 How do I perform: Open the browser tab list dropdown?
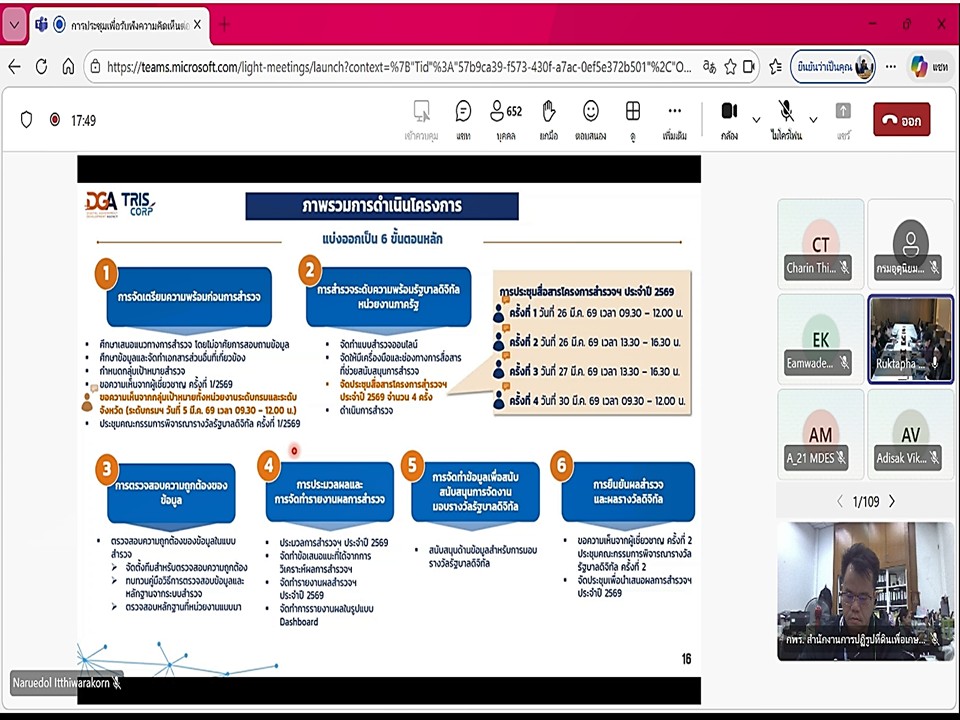[x=14, y=24]
